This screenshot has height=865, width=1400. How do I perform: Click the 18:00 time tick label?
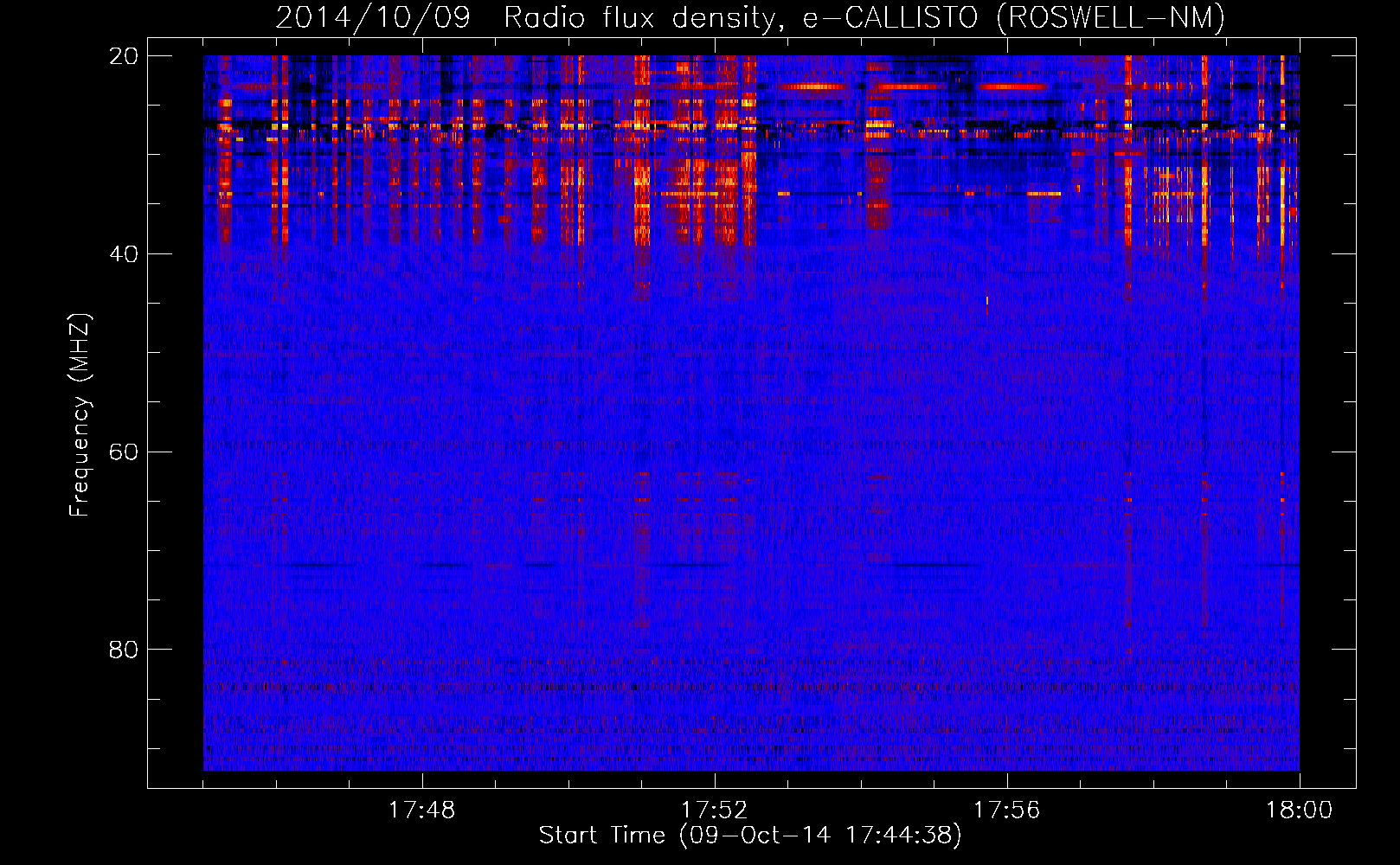click(1299, 811)
